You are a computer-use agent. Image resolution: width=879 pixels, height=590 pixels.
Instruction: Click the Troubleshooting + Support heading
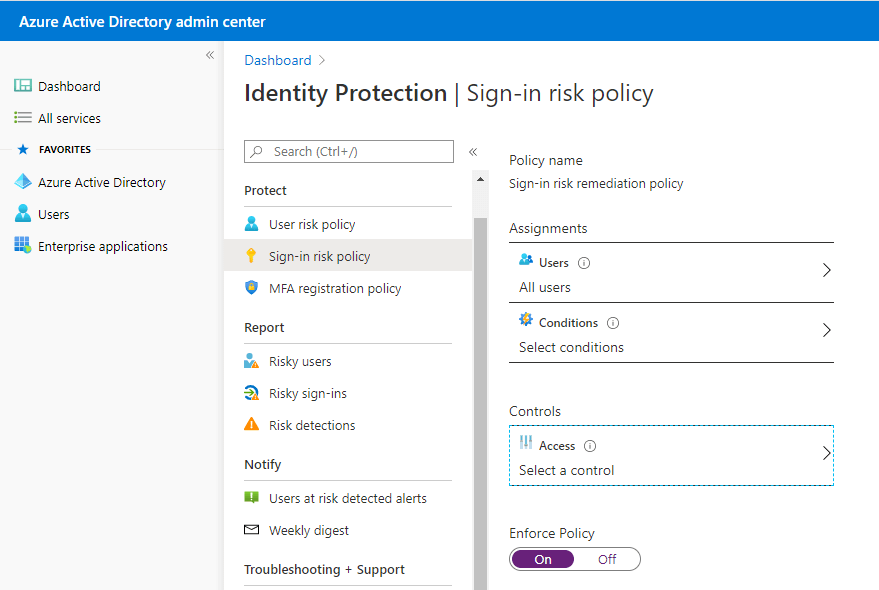[324, 569]
